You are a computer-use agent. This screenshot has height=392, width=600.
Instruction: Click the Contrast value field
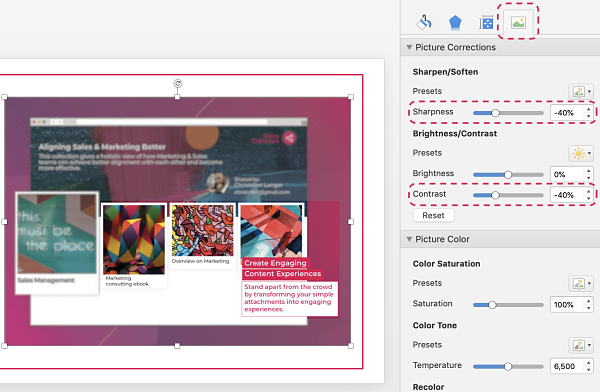click(567, 195)
